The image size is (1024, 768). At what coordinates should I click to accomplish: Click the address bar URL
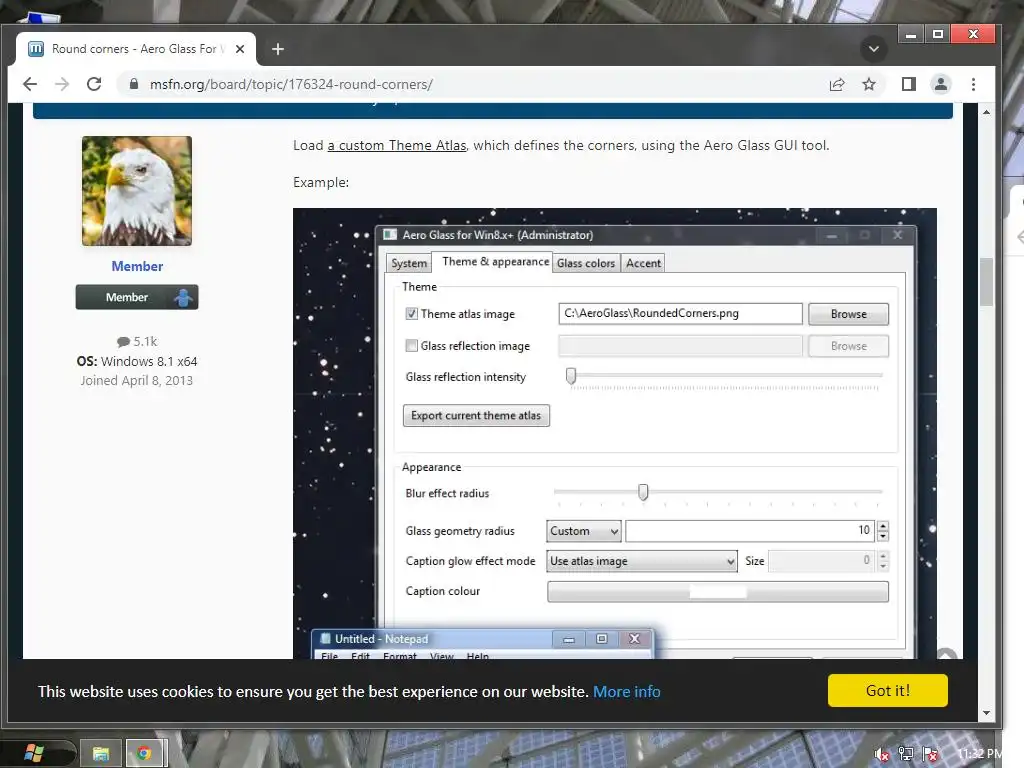pyautogui.click(x=291, y=84)
